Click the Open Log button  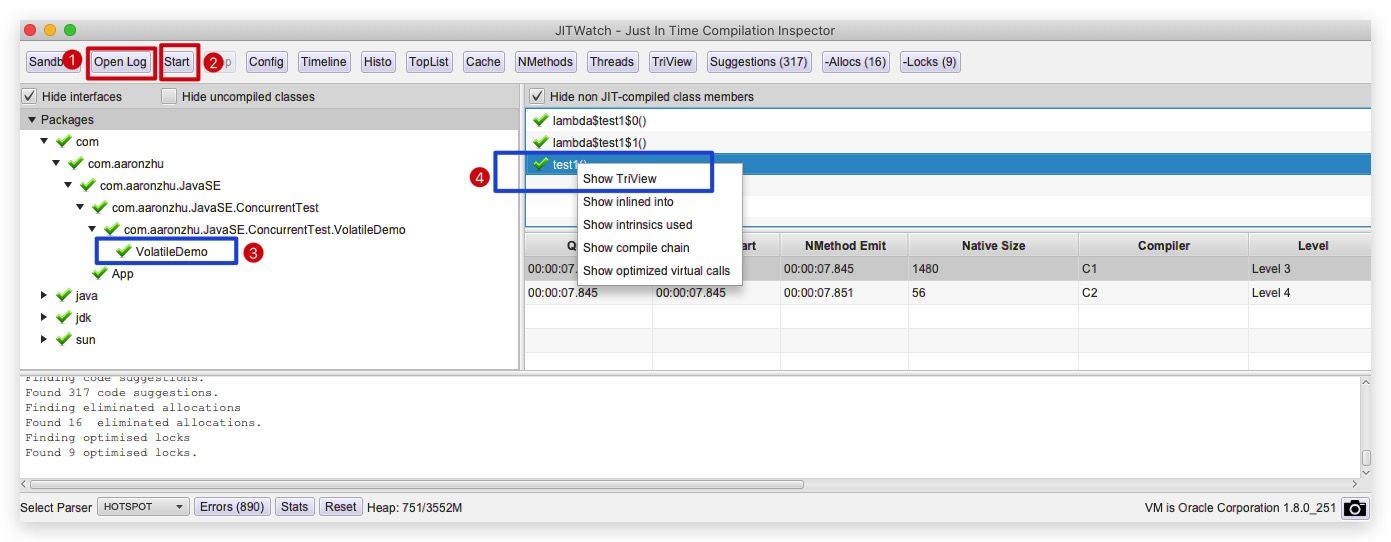click(x=120, y=62)
